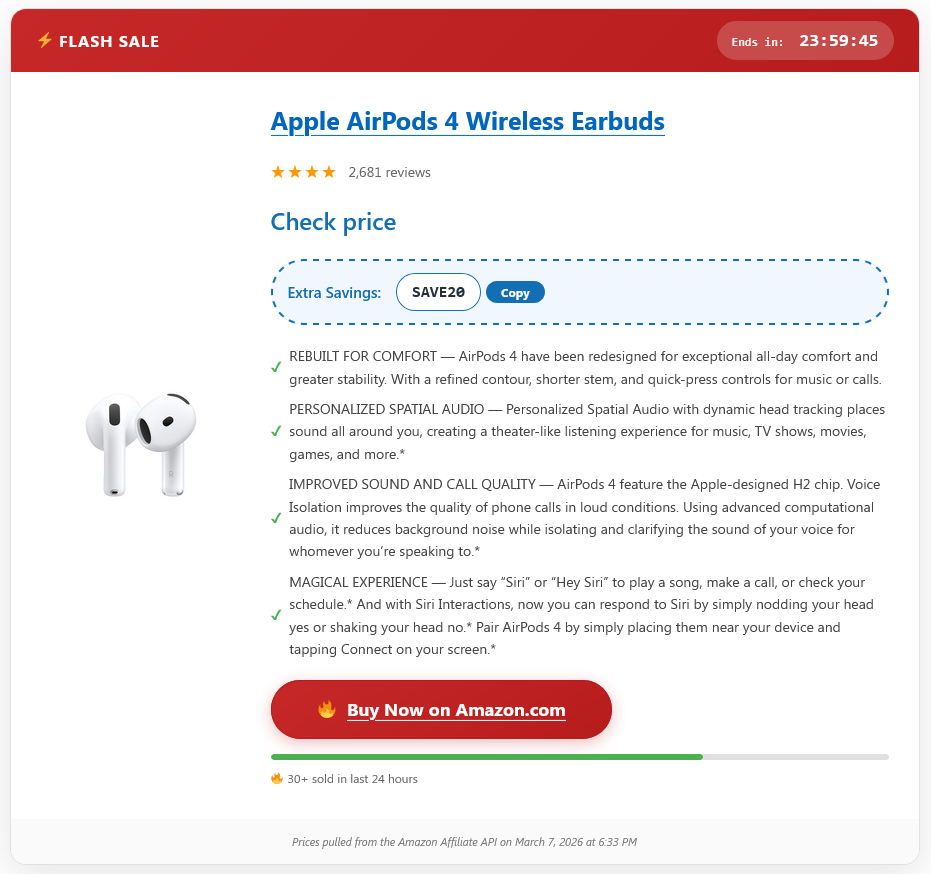Click the checkmark next to Personalized Spatial Audio
The image size is (931, 874).
click(276, 432)
